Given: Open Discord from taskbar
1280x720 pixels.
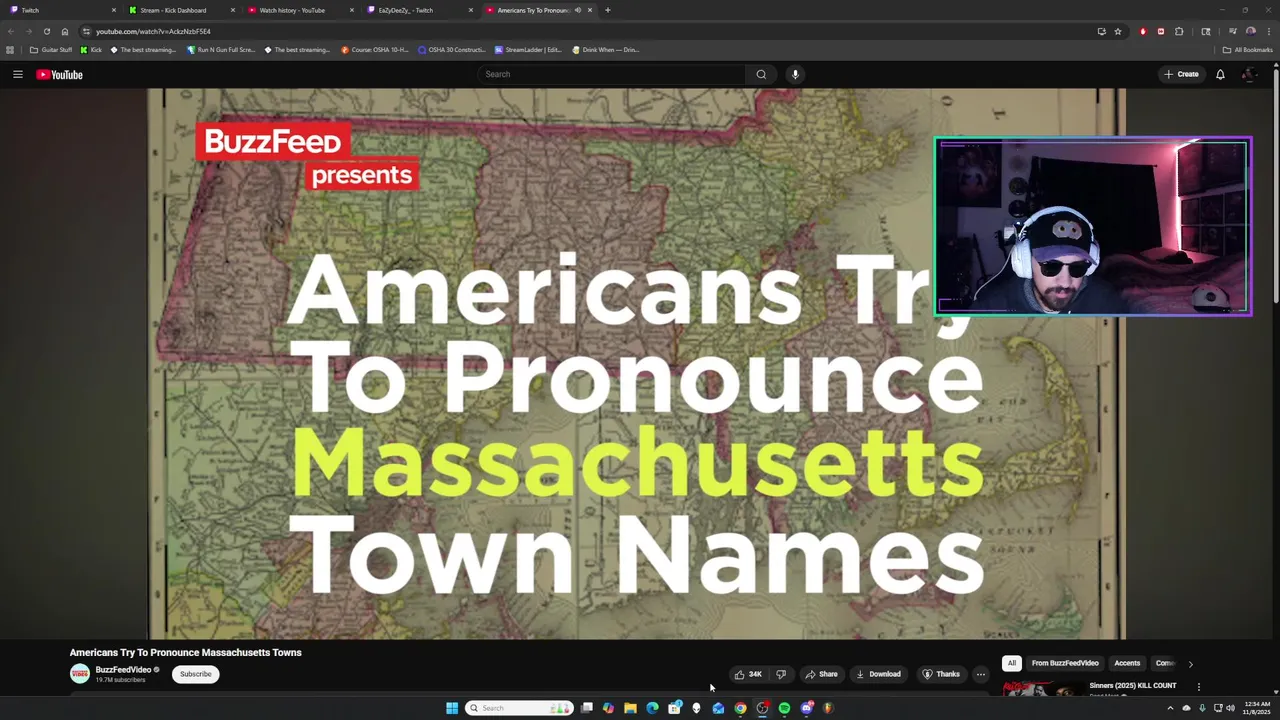Looking at the screenshot, I should [807, 708].
